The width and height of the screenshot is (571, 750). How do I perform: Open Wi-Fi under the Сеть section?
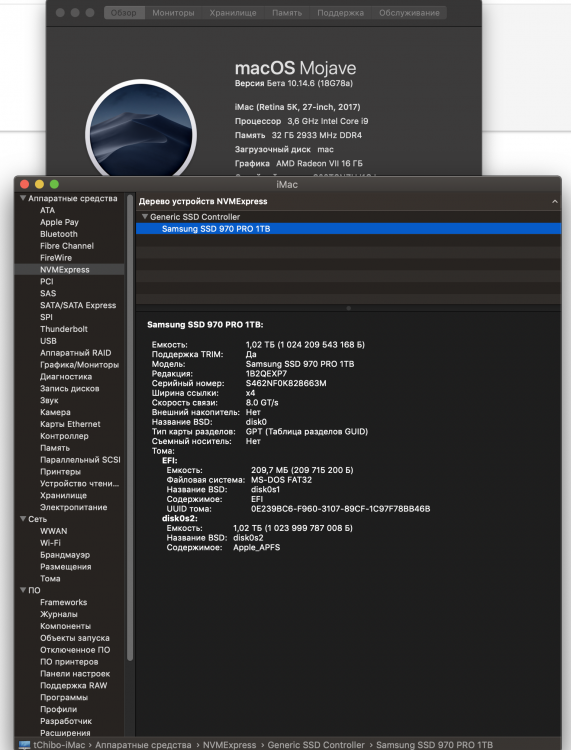(x=50, y=543)
